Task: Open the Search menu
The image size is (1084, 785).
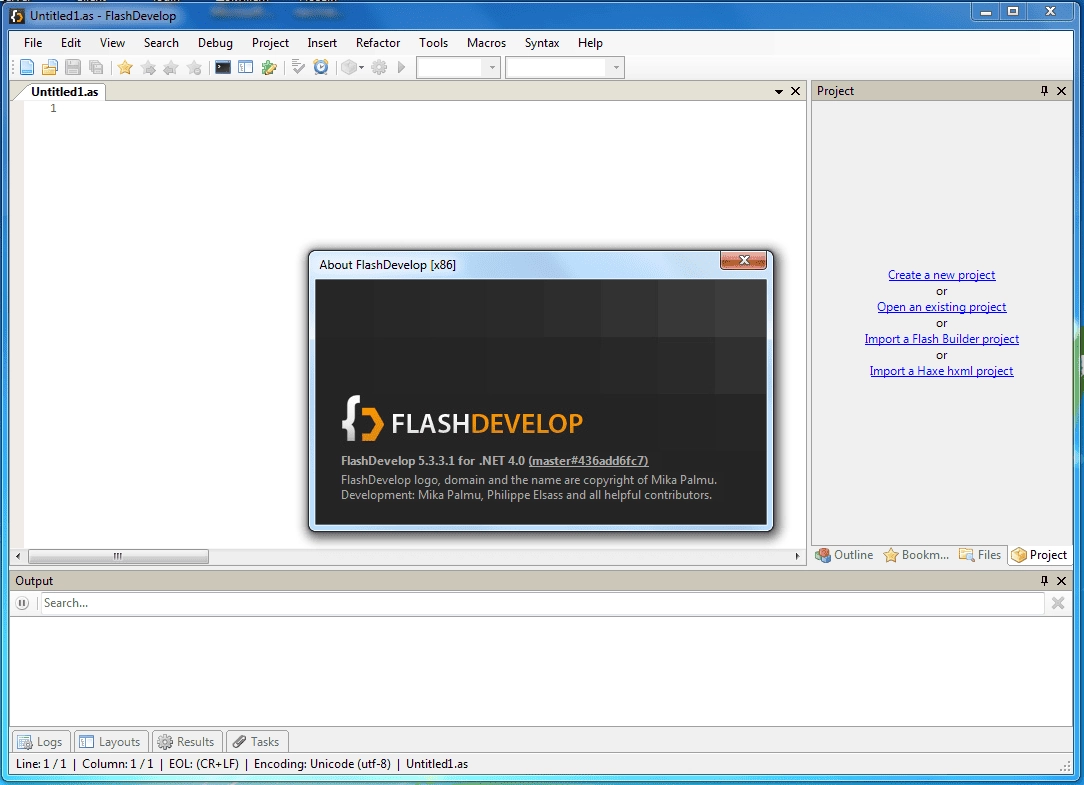Action: (161, 43)
